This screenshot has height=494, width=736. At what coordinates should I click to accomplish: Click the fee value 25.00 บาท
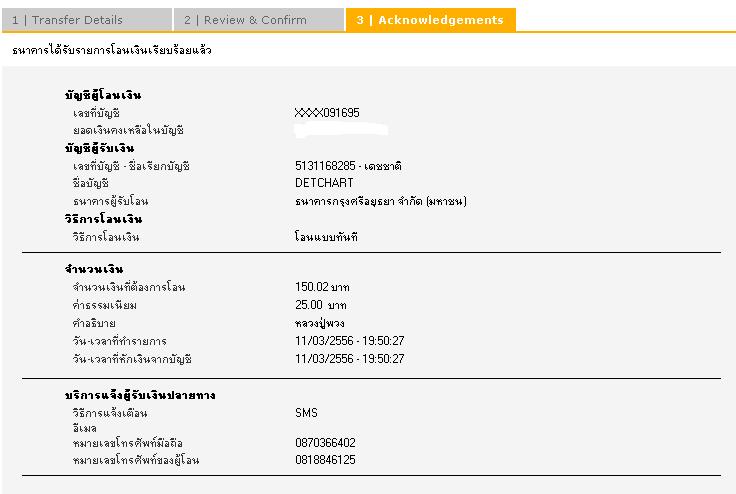tap(321, 305)
